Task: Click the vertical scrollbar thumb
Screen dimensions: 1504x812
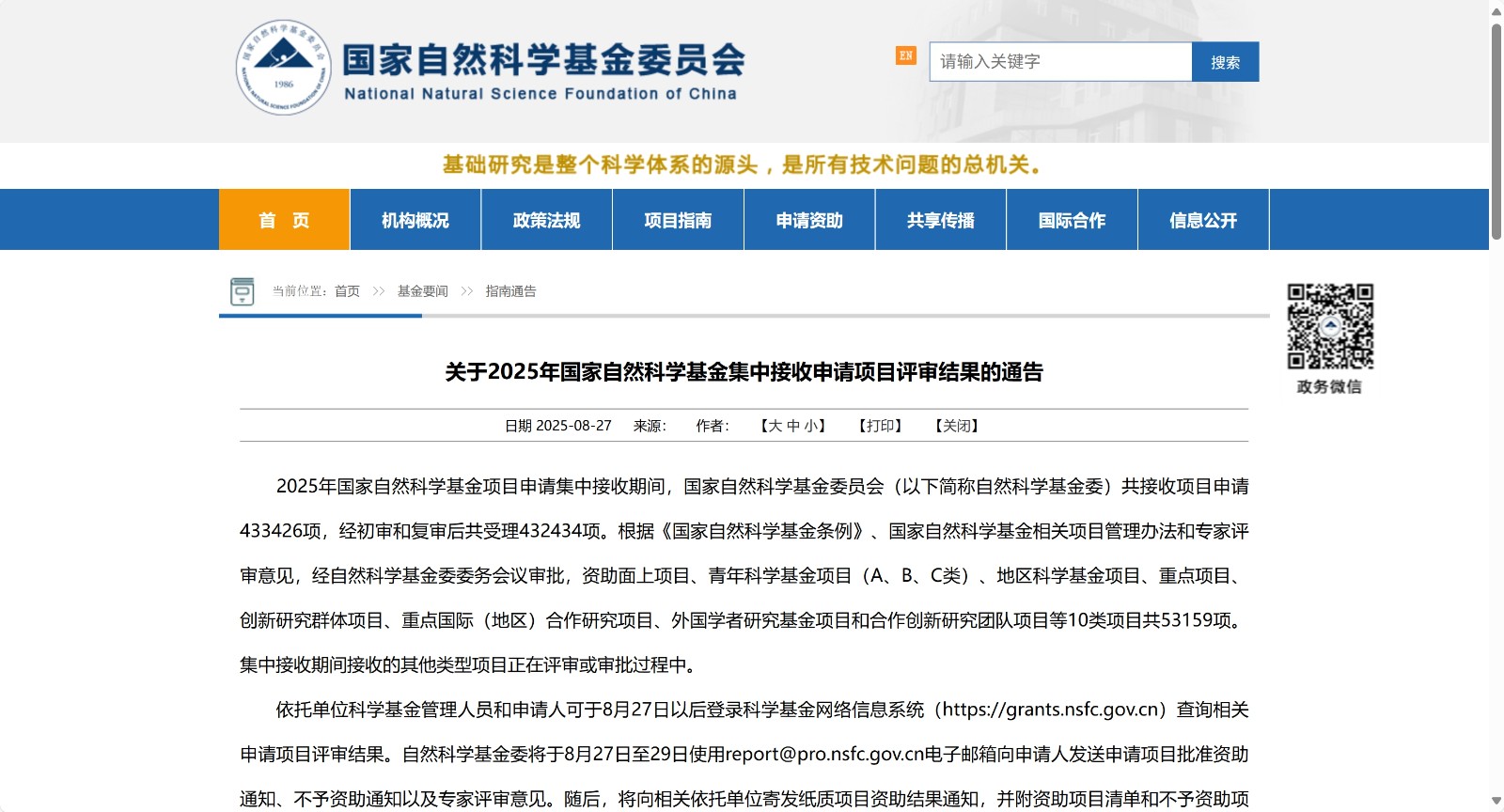Action: [x=1496, y=132]
